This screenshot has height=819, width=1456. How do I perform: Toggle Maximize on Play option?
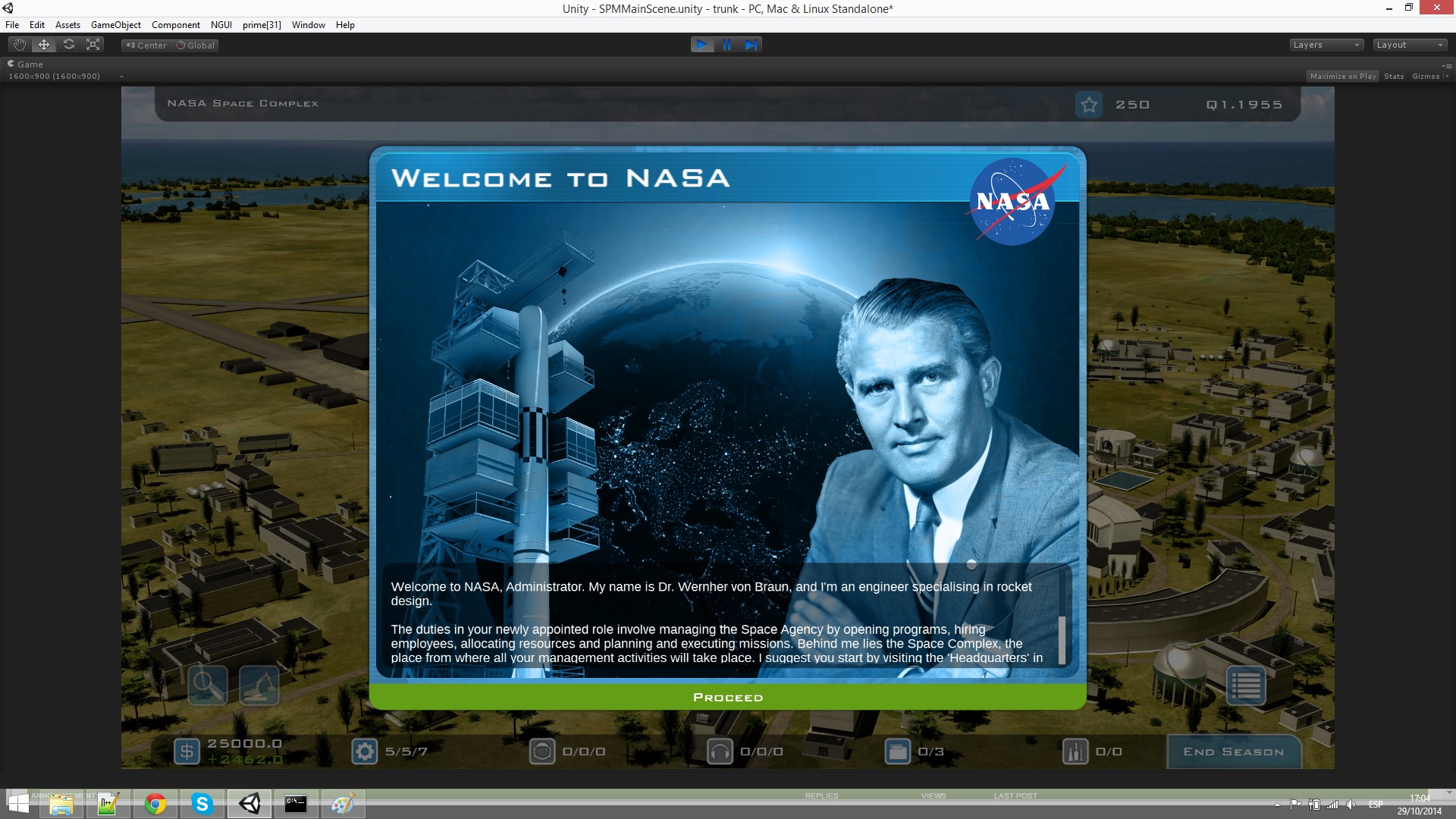[1342, 76]
